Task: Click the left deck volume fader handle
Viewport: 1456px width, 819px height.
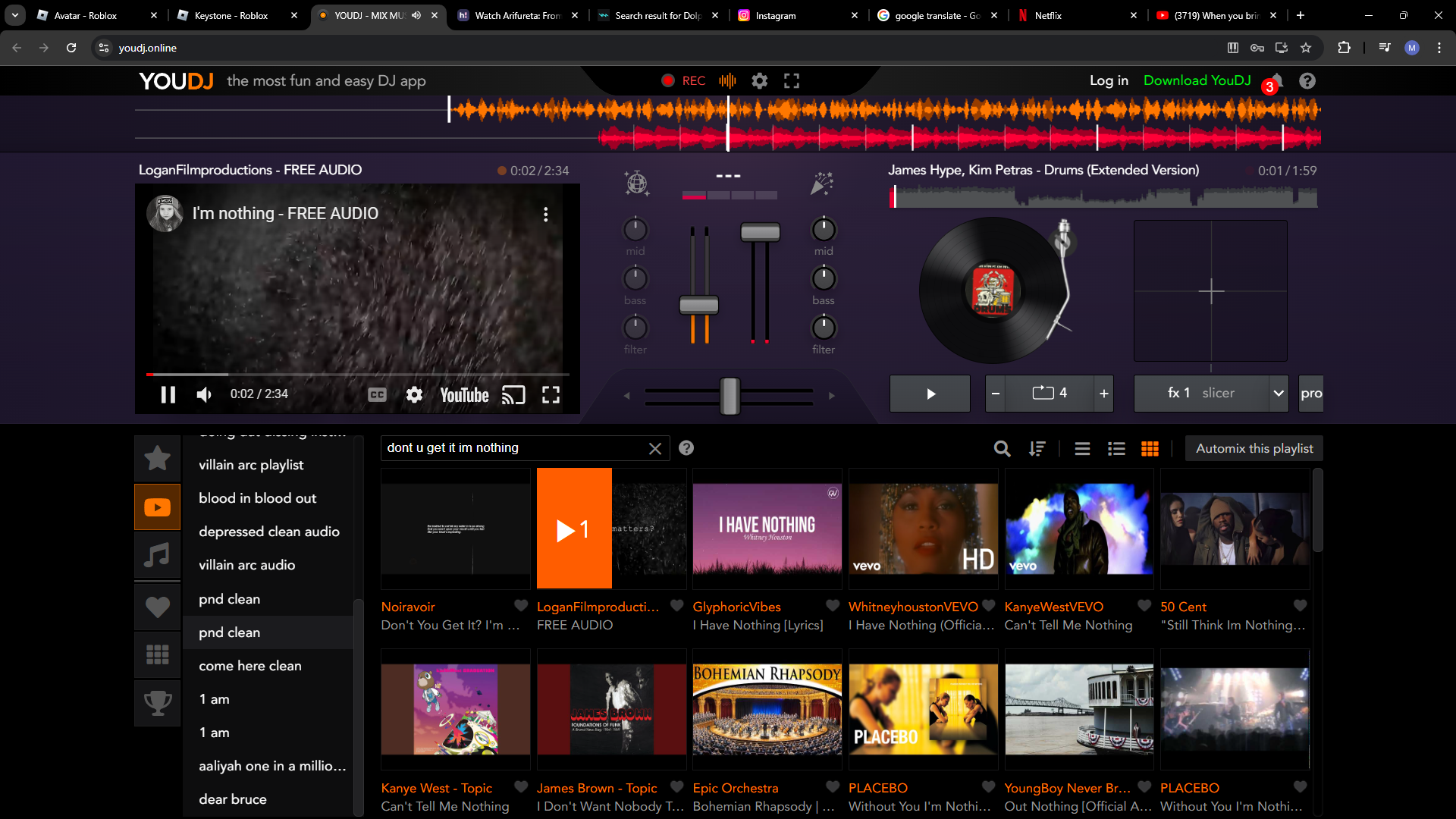Action: click(698, 306)
